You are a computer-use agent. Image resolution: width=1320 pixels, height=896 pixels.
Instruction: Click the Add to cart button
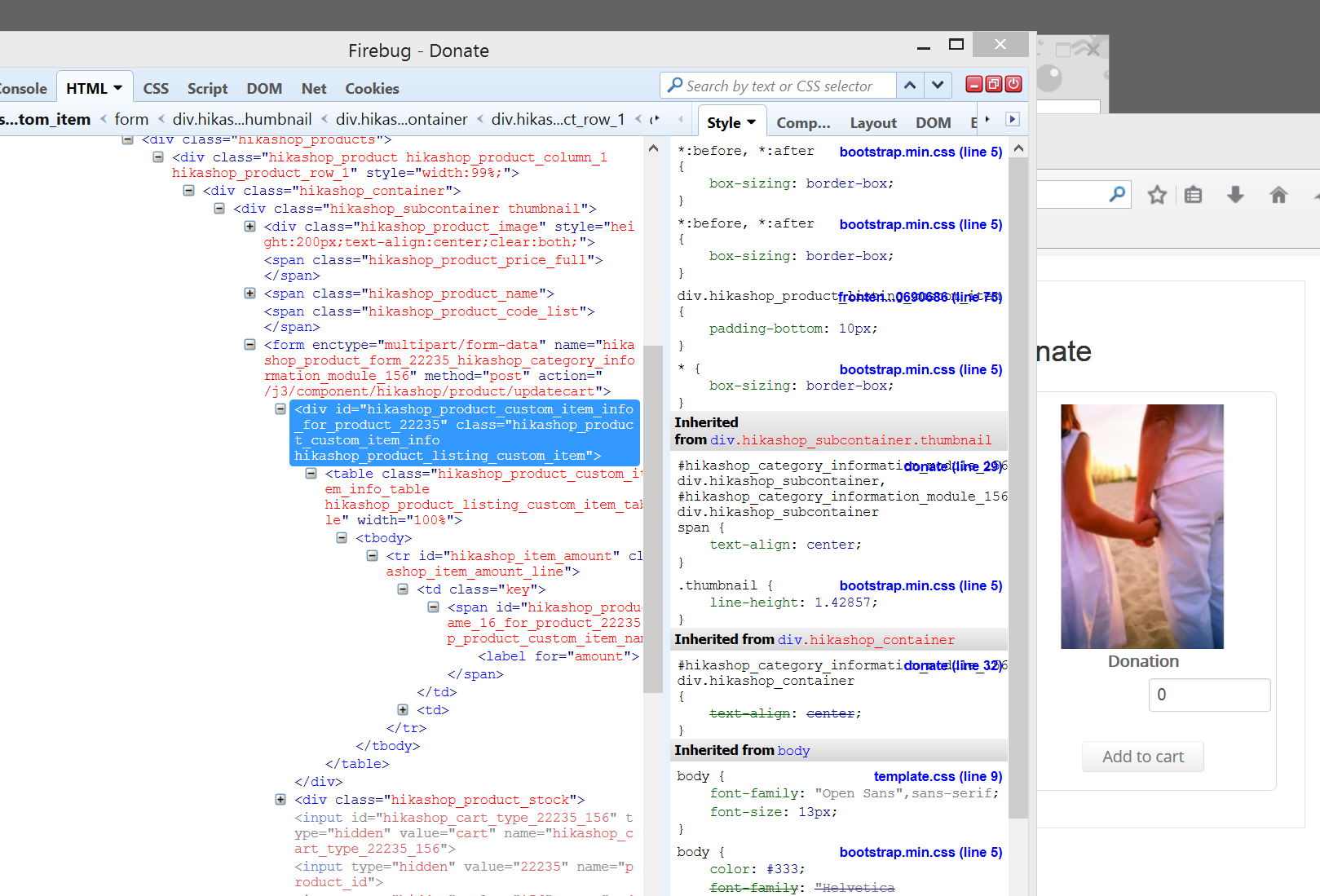pyautogui.click(x=1142, y=757)
